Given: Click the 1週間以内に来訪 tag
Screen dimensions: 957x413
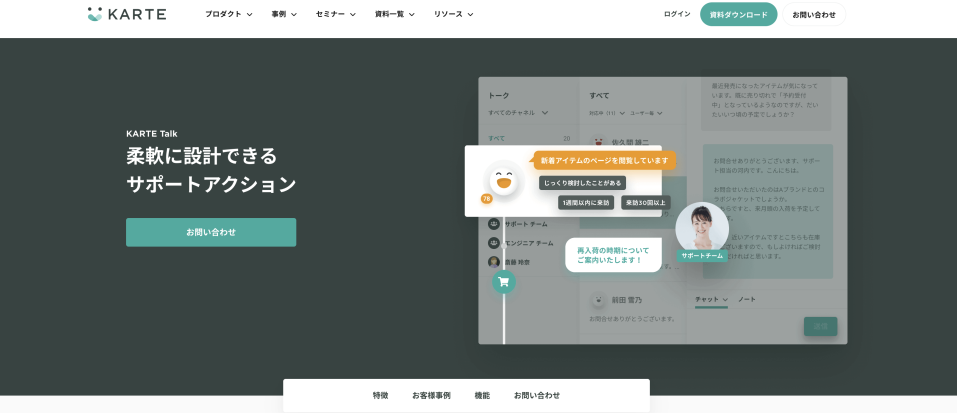Looking at the screenshot, I should coord(586,203).
